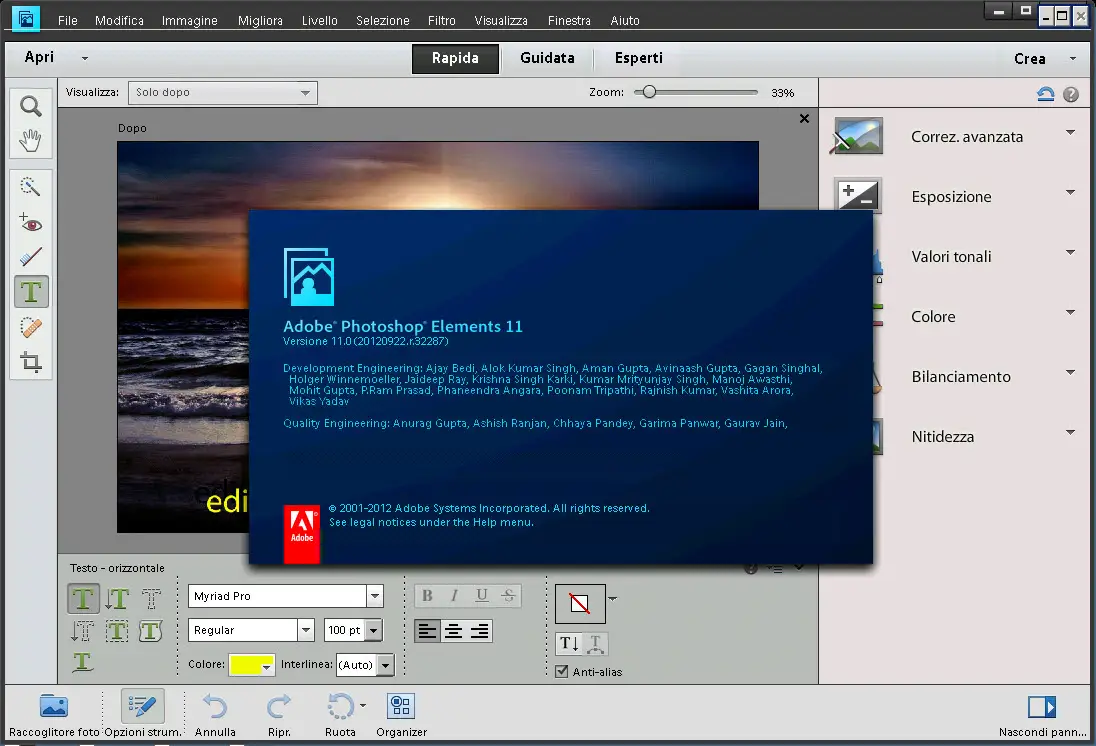The height and width of the screenshot is (746, 1096).
Task: Pick the text on selection option
Action: coord(117,631)
